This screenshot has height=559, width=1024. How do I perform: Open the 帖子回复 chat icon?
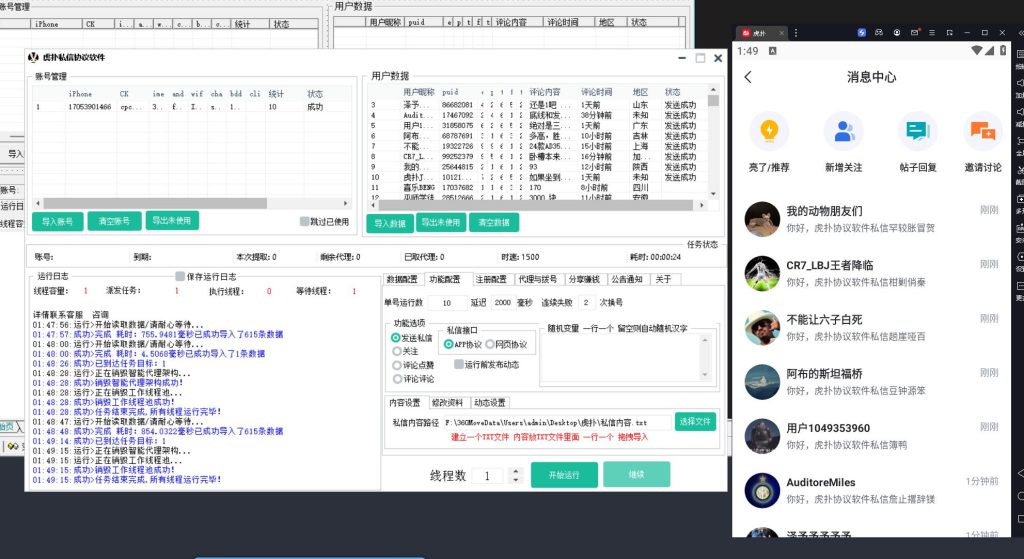tap(916, 131)
